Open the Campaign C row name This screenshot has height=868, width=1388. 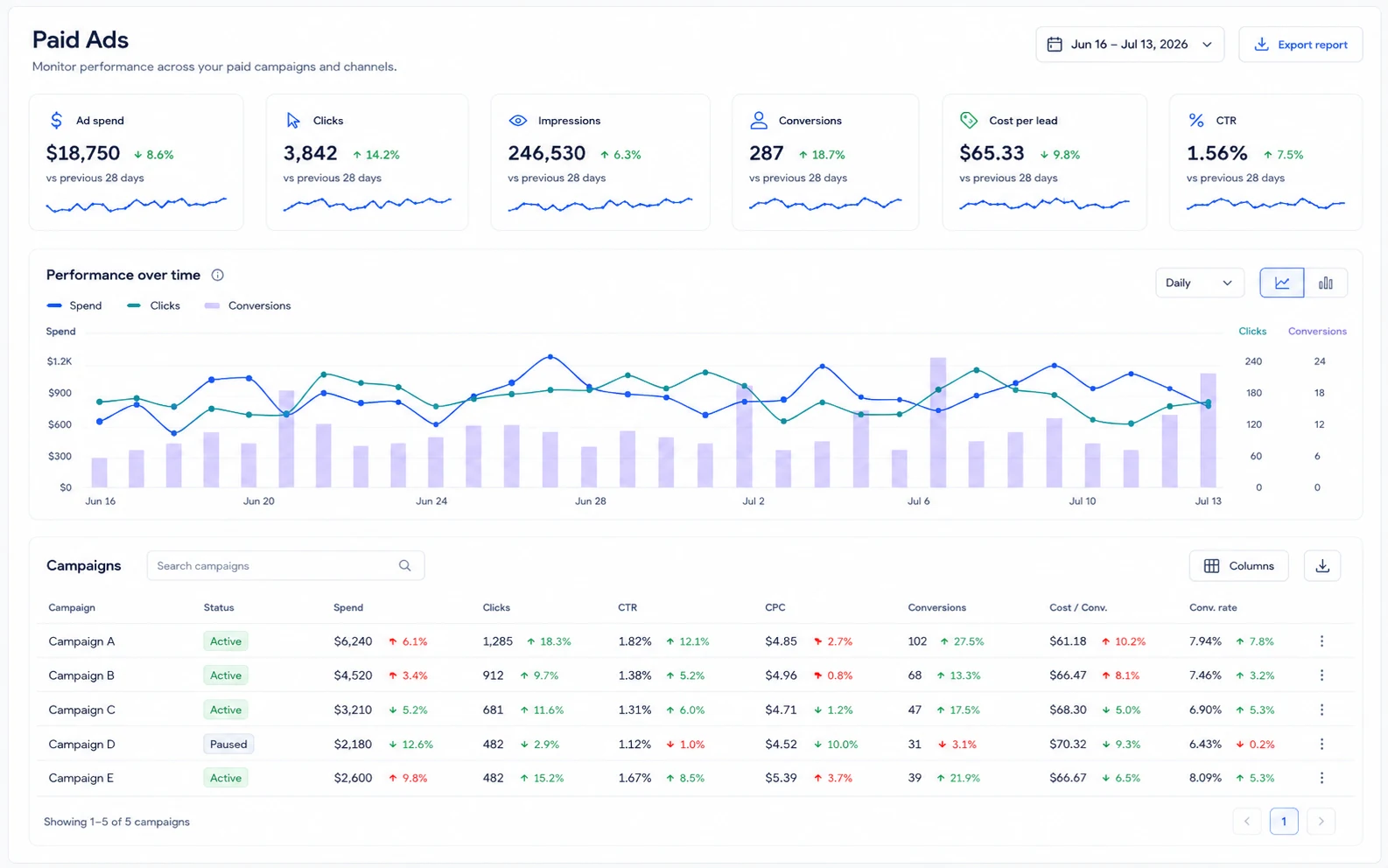point(81,710)
